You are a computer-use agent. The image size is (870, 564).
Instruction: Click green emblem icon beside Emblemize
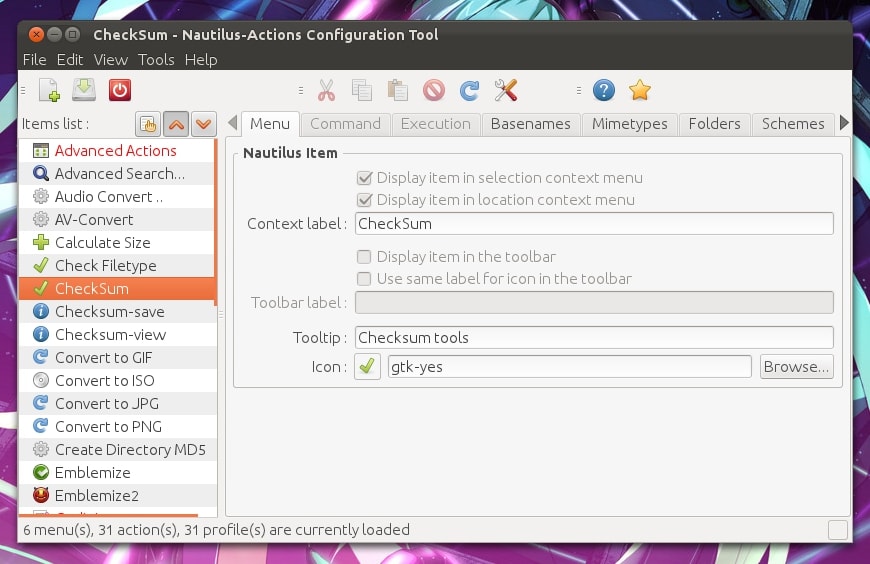point(41,472)
